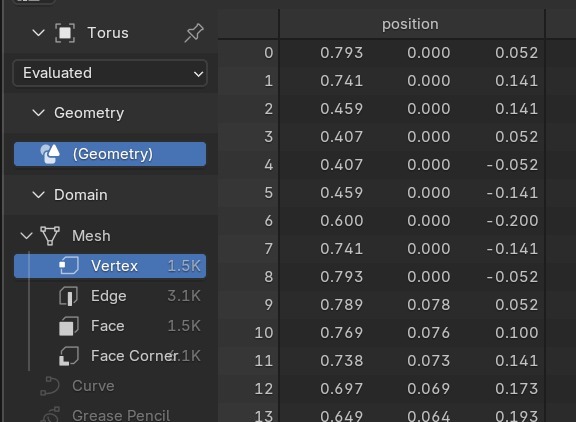The width and height of the screenshot is (576, 422).
Task: Click value 0.173 in row 12
Action: click(x=516, y=389)
